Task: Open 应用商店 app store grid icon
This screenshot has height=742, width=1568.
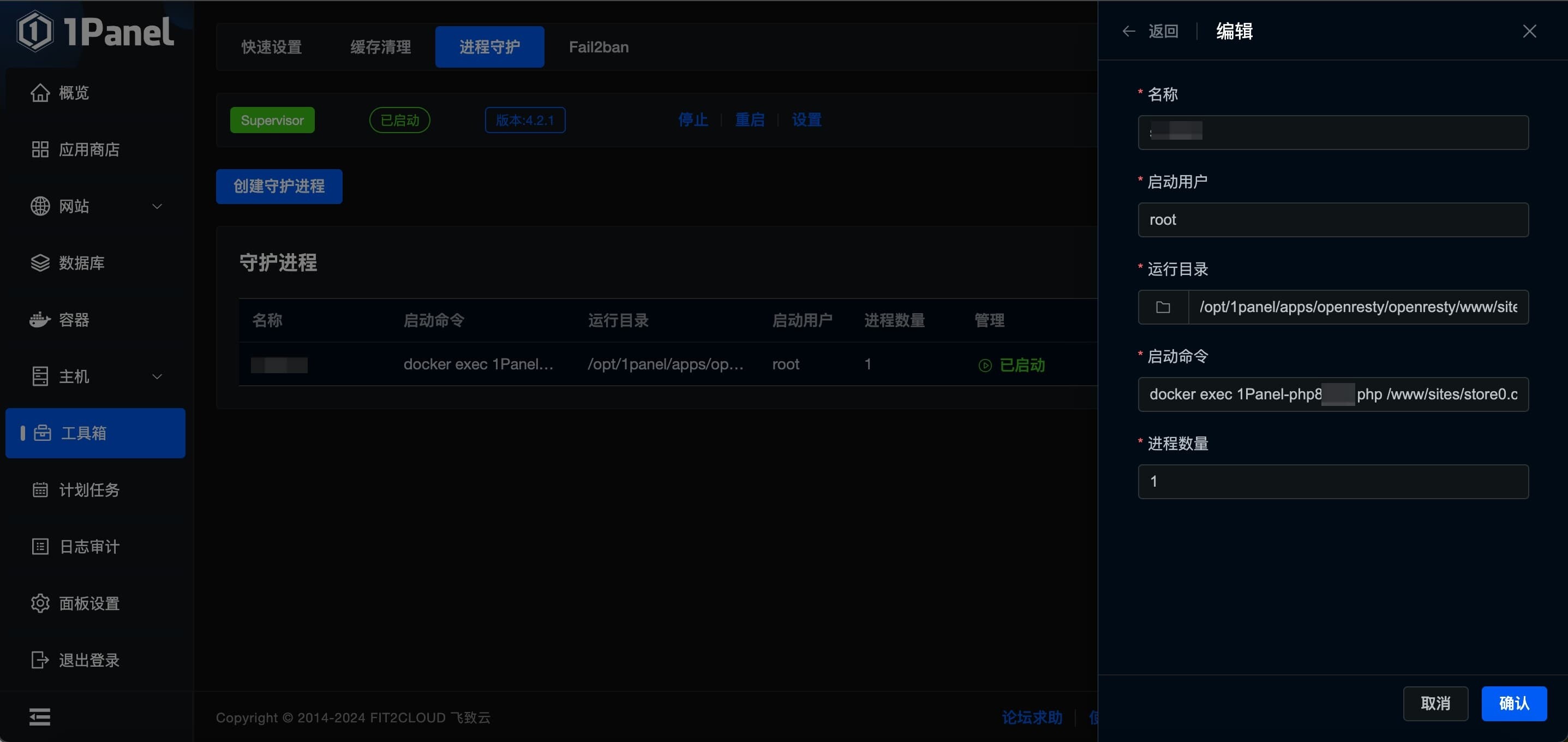Action: click(x=40, y=149)
